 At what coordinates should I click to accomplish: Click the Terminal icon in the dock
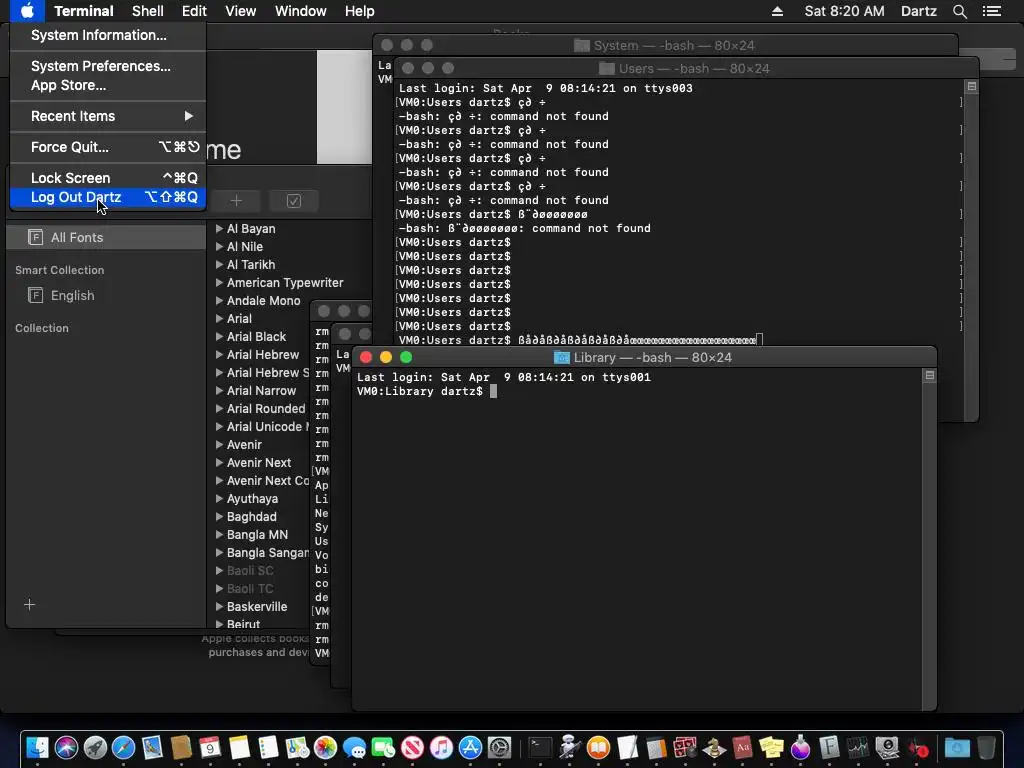(x=540, y=748)
